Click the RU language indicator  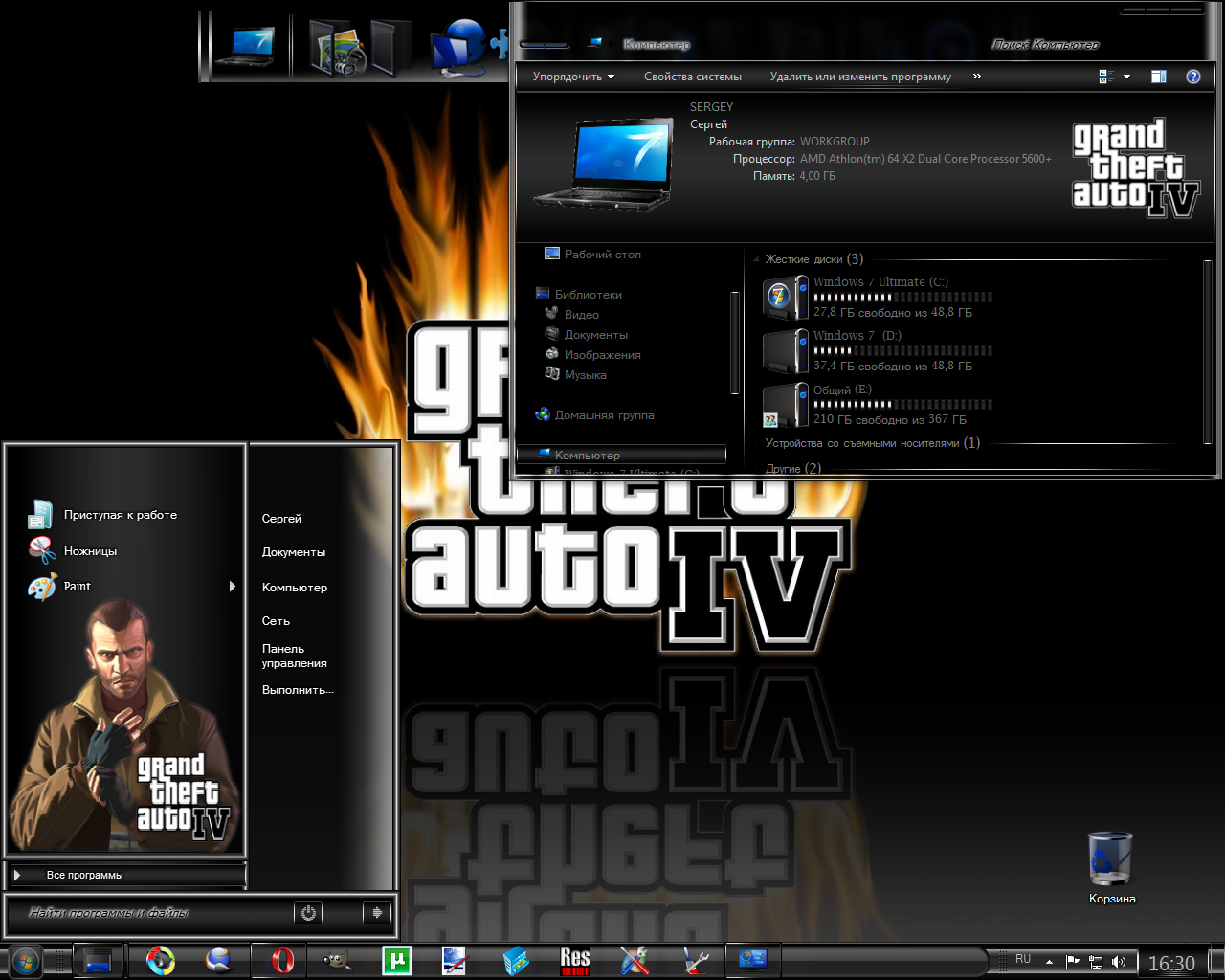click(x=1023, y=959)
